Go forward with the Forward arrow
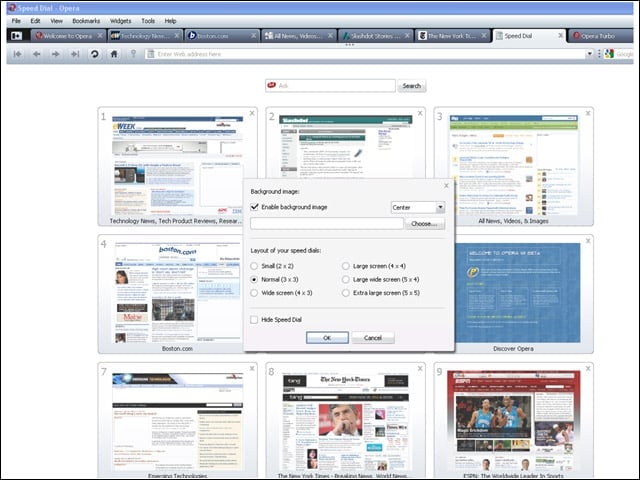The image size is (640, 480). (x=56, y=54)
